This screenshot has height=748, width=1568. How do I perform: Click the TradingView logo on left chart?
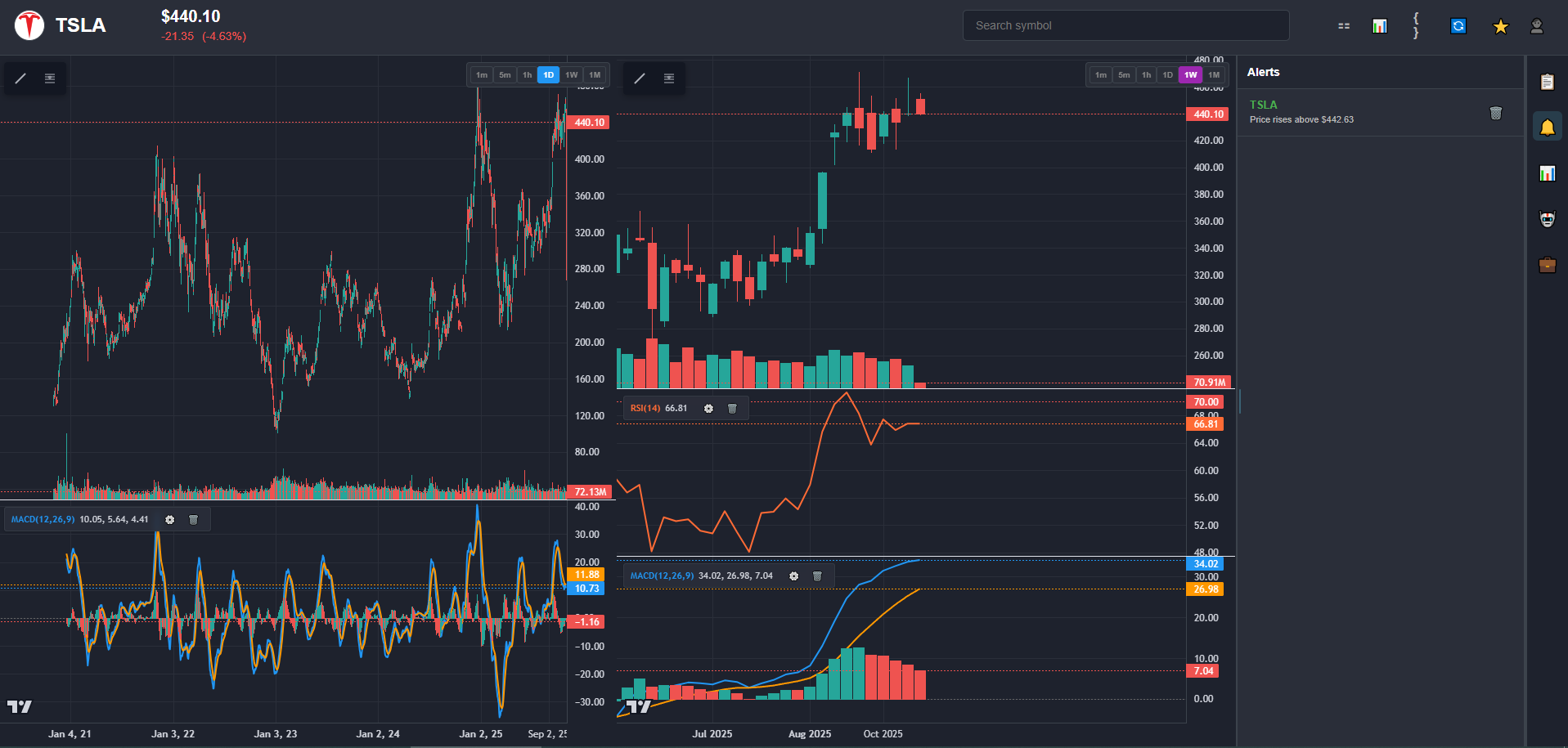point(20,707)
